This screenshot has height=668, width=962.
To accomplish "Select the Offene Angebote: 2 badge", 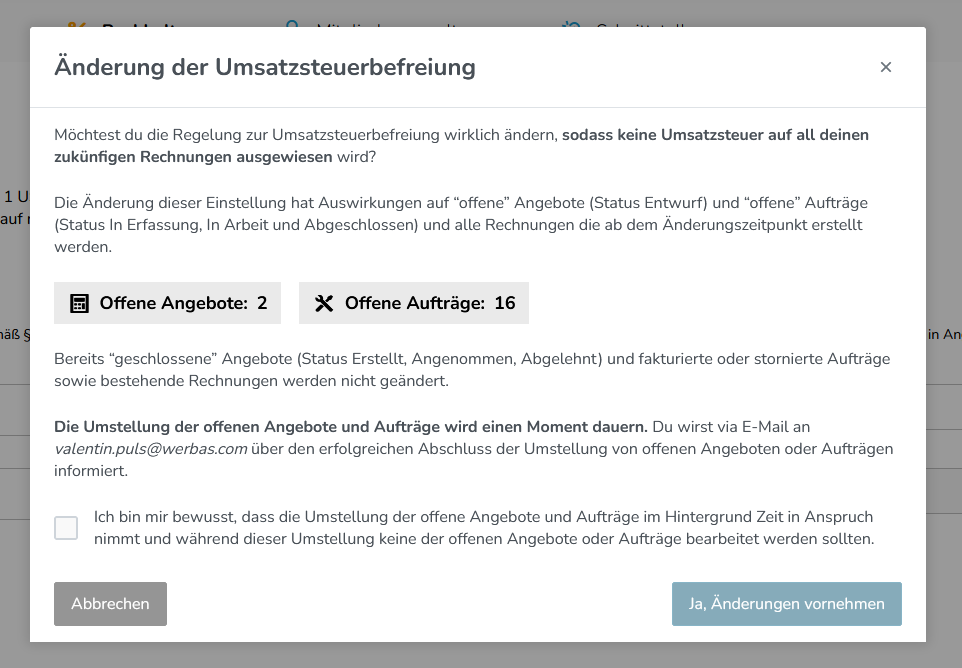I will (x=167, y=303).
